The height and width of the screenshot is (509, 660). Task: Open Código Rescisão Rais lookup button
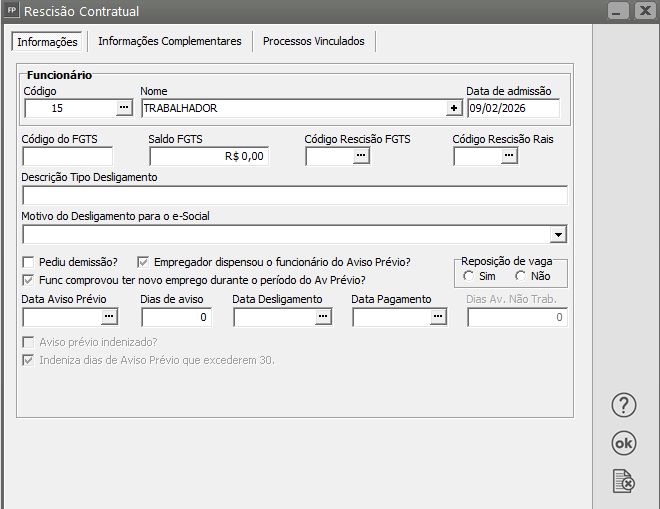pos(508,156)
